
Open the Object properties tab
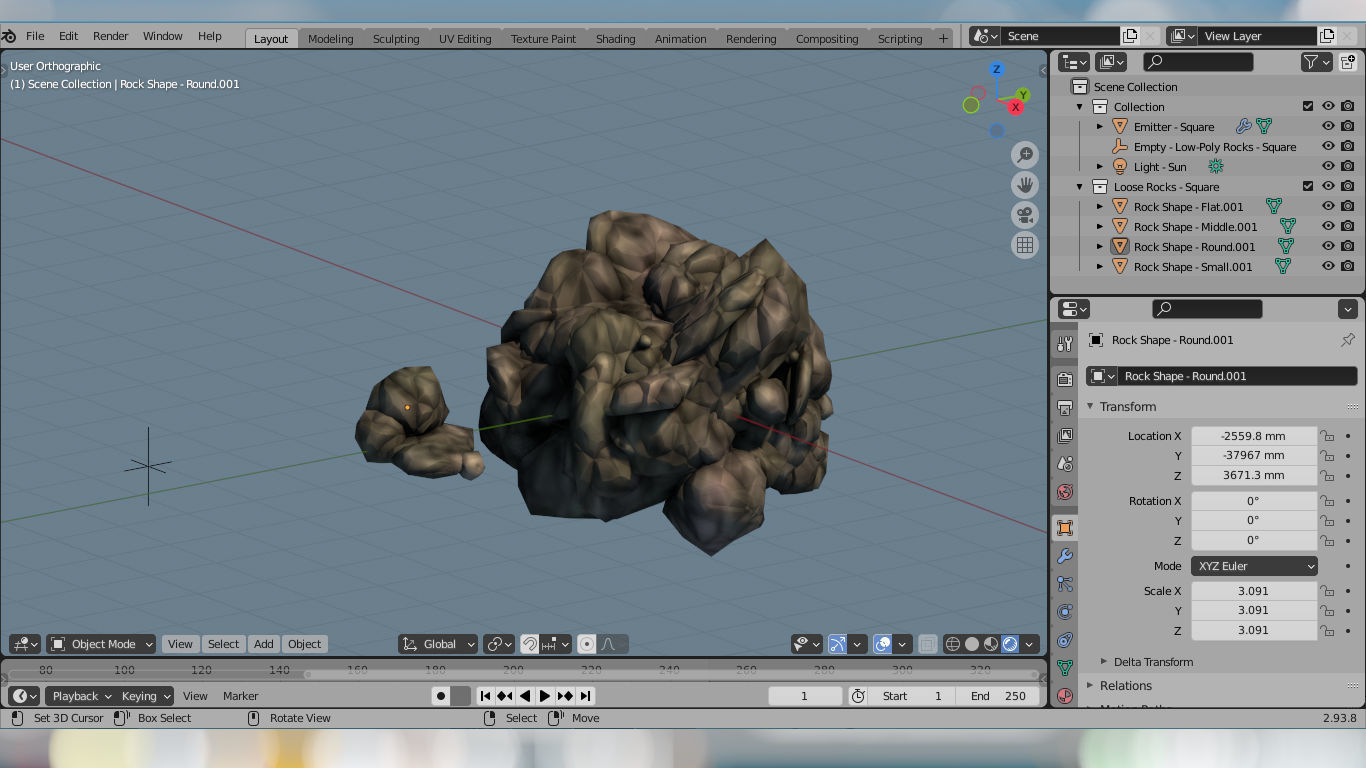pyautogui.click(x=1065, y=527)
